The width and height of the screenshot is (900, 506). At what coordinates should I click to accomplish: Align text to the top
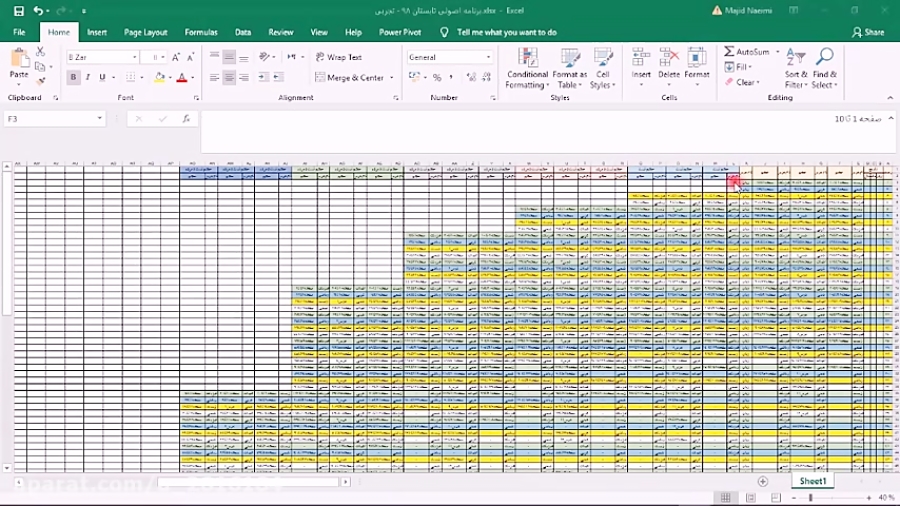(x=214, y=57)
